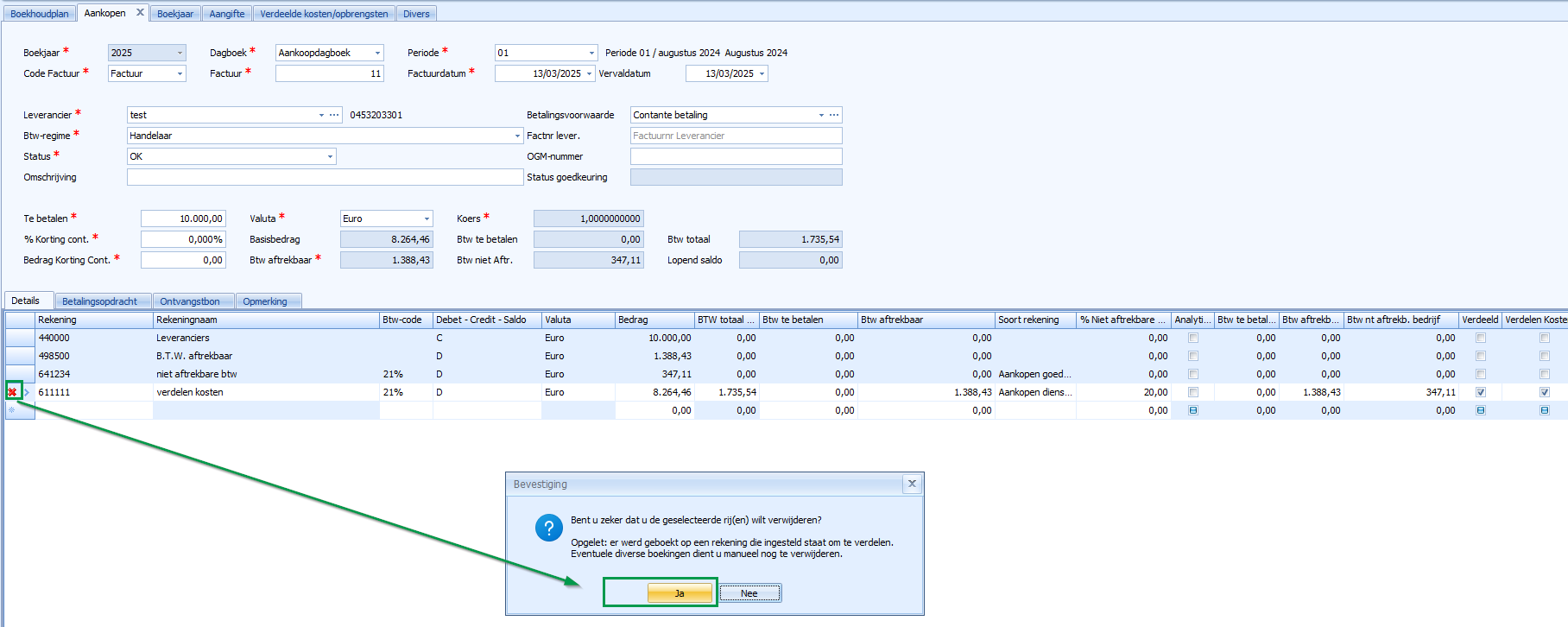This screenshot has width=1568, height=627.
Task: Click Nee to cancel deletion
Action: pos(749,593)
